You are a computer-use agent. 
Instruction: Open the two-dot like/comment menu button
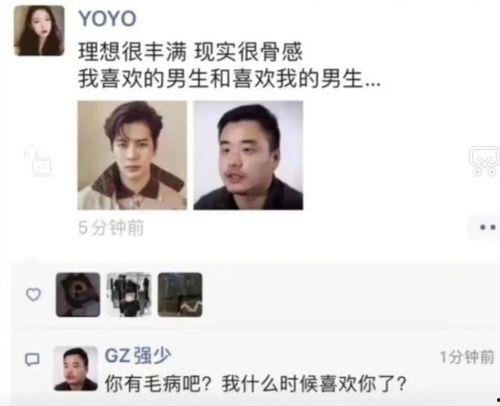(x=487, y=228)
